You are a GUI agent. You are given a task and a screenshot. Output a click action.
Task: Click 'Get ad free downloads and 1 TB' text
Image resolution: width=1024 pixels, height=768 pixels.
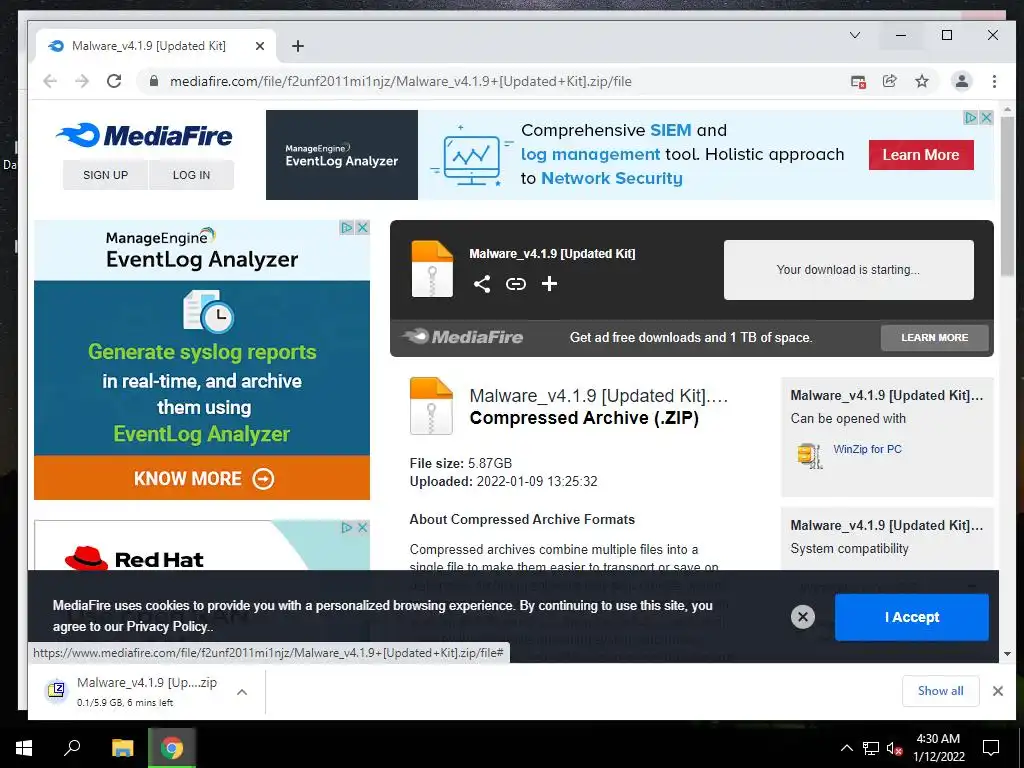coord(690,338)
